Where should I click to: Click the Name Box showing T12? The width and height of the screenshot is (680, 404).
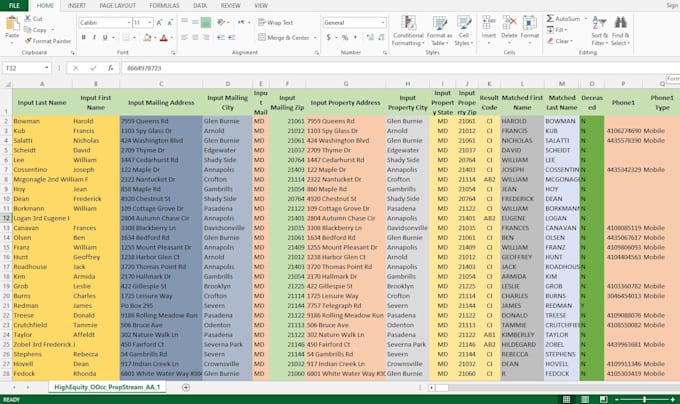pos(27,68)
